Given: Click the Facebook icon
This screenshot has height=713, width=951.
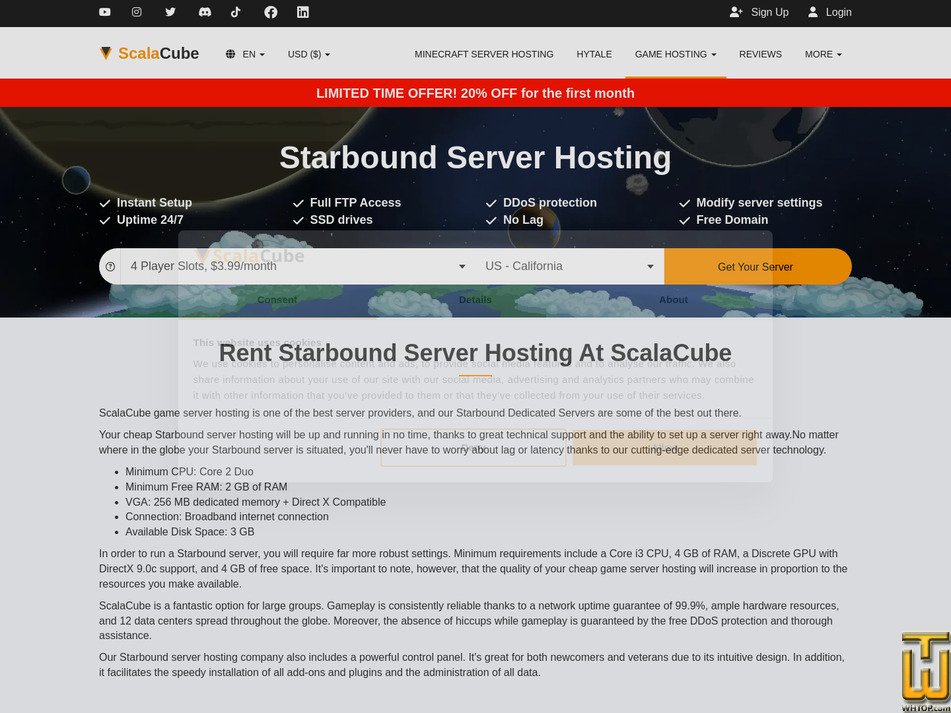Looking at the screenshot, I should pos(269,13).
